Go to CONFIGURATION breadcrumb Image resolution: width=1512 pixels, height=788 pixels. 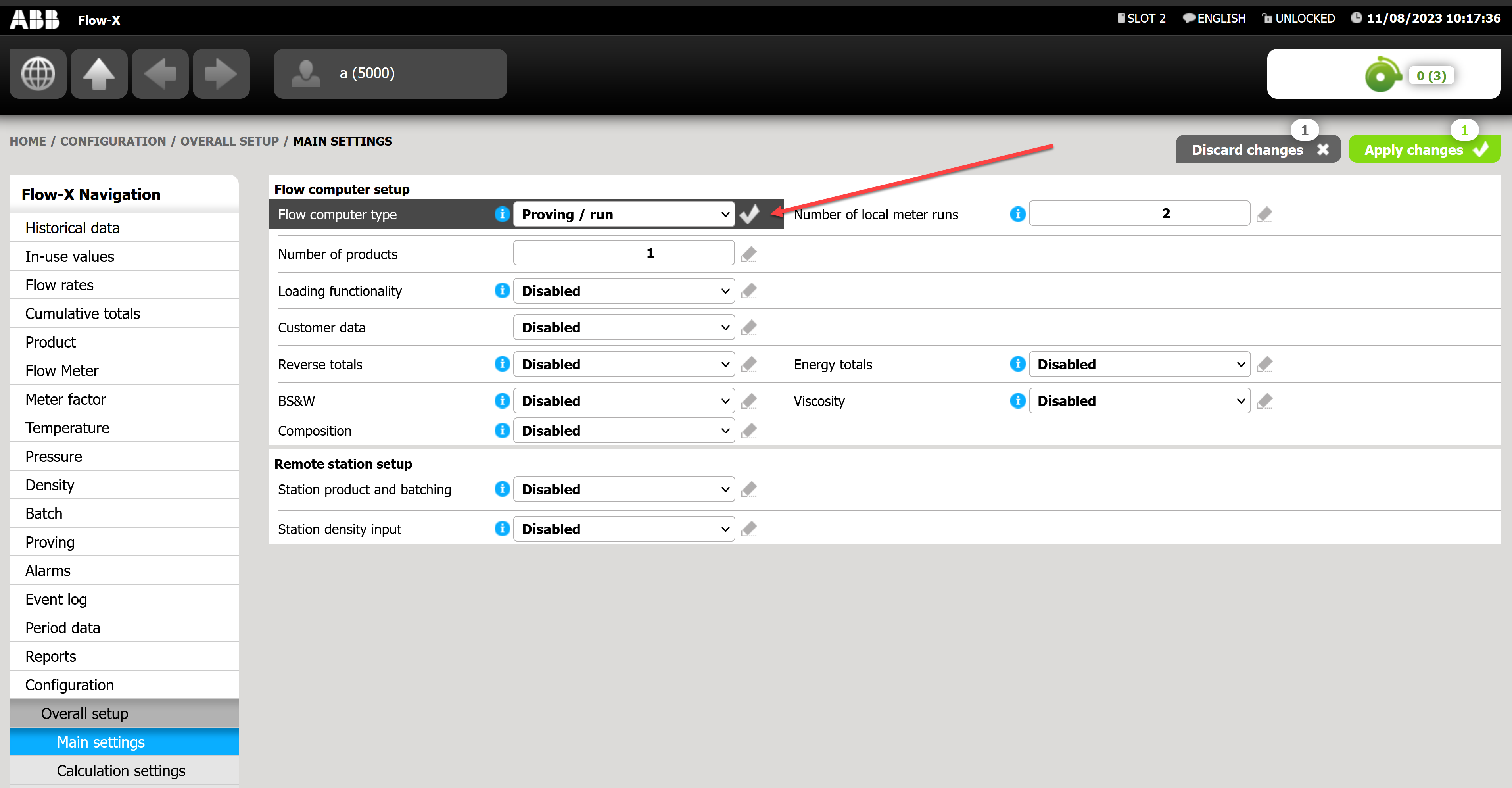tap(113, 141)
